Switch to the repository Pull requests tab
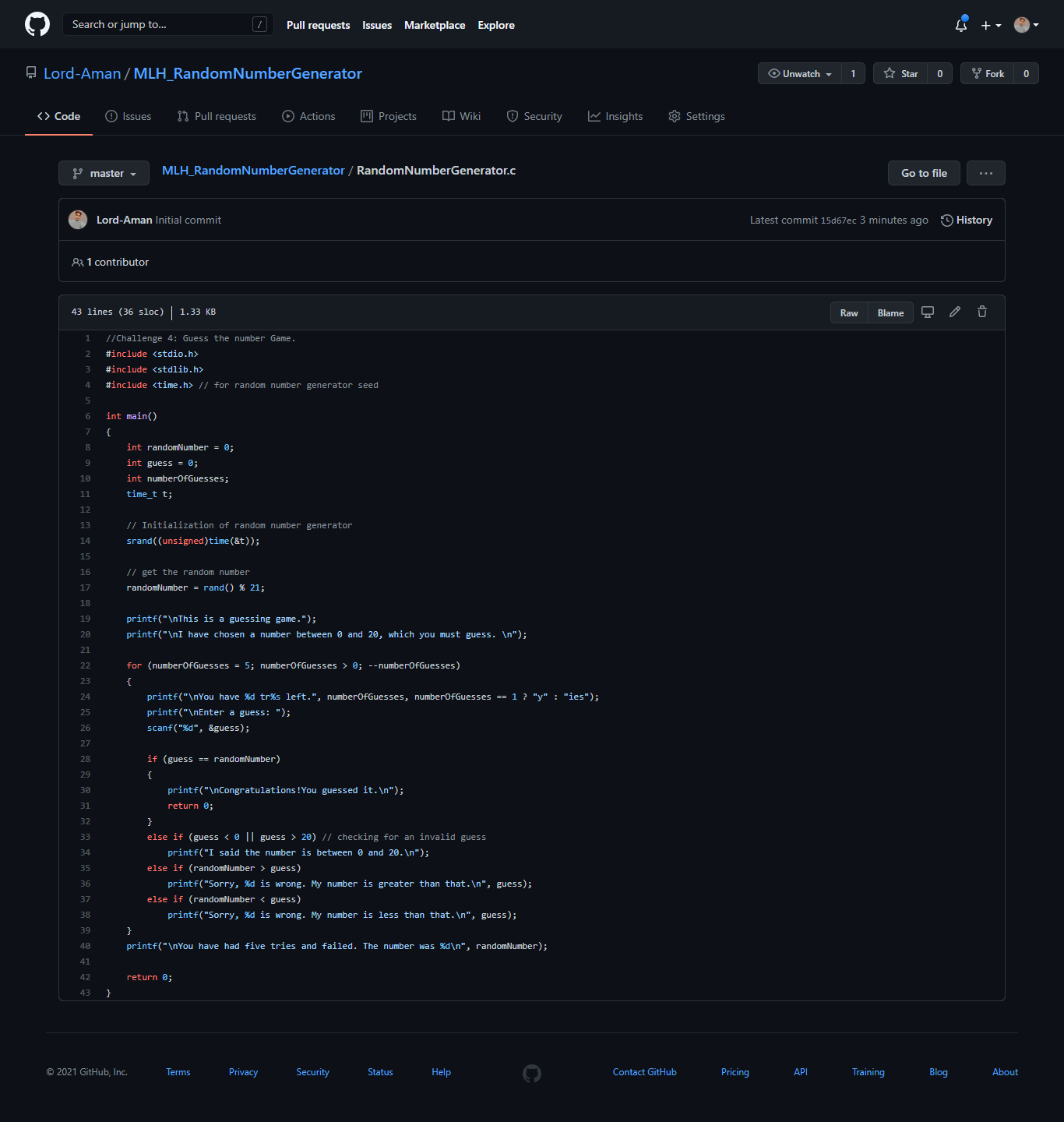 click(x=217, y=116)
